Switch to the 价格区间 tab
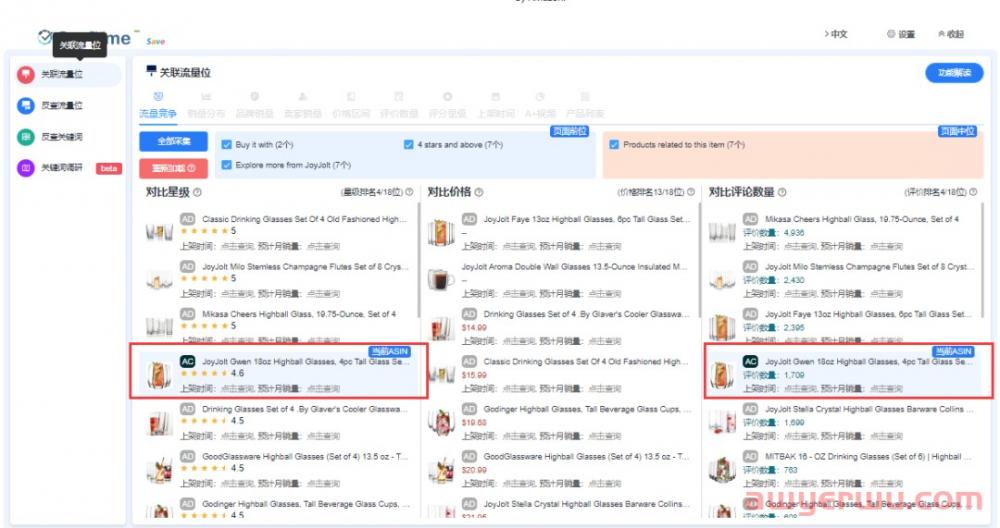Screen dimensions: 1000x528 pos(351,114)
